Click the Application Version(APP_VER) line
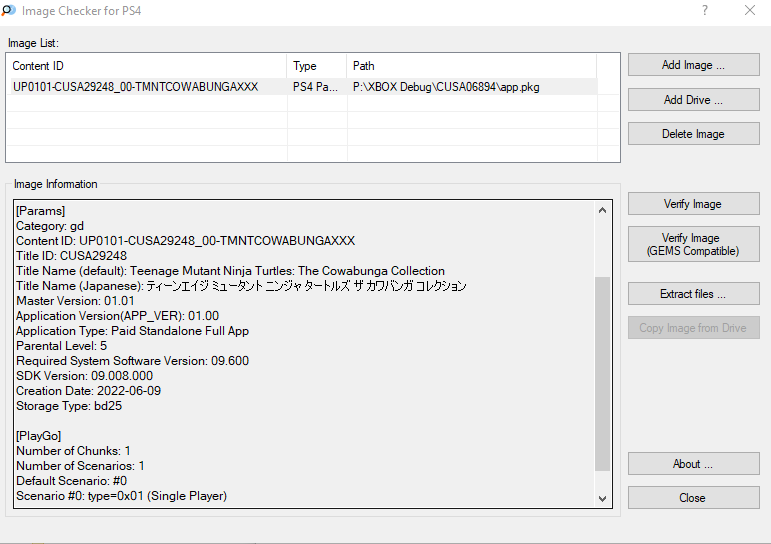The height and width of the screenshot is (544, 771). pos(118,316)
